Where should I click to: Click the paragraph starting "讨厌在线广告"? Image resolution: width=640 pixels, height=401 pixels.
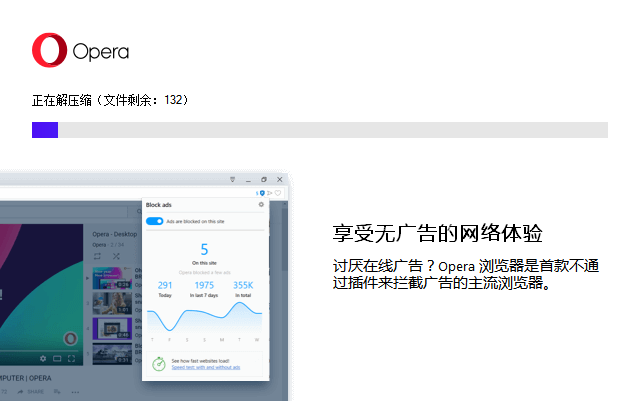[466, 274]
